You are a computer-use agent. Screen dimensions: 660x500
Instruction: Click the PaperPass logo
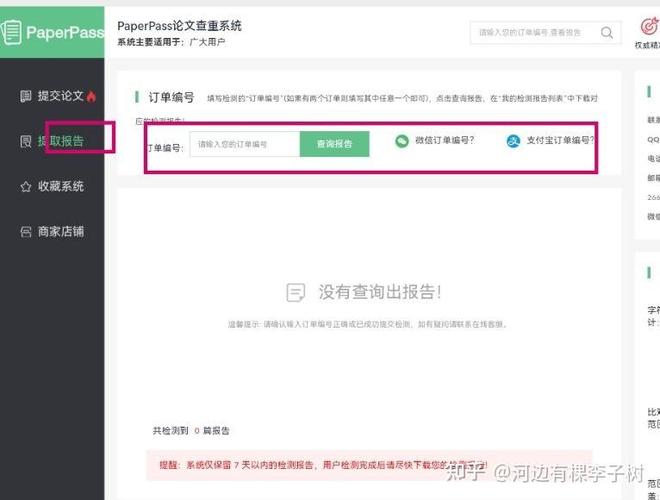(x=52, y=32)
